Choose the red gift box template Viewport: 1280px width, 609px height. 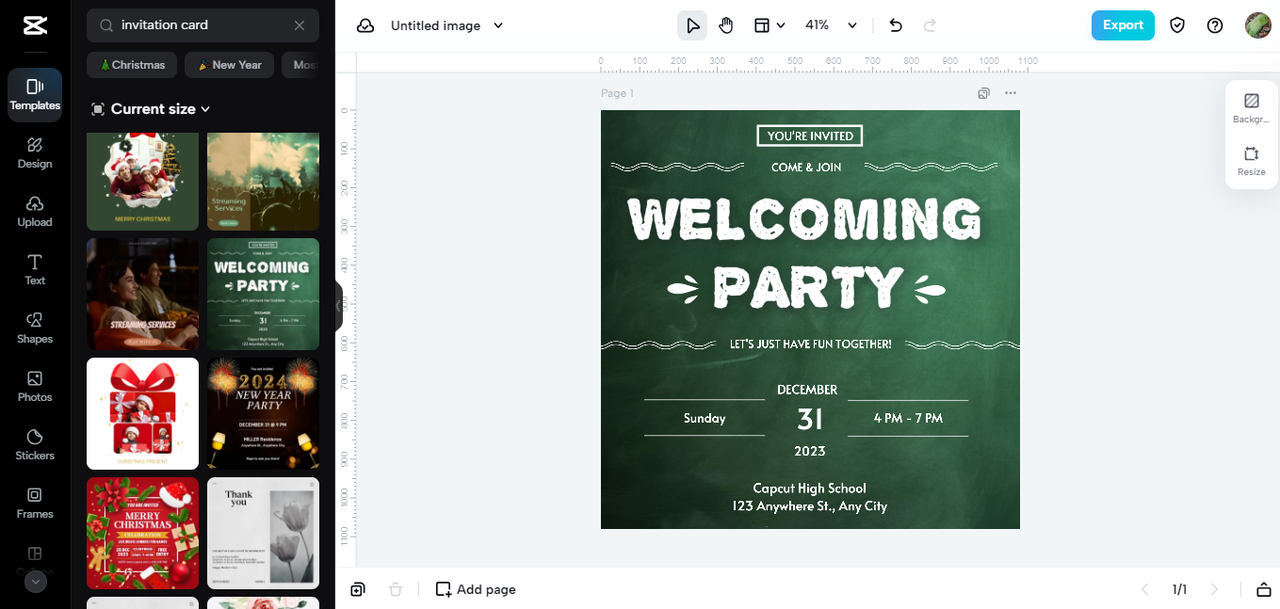point(143,413)
